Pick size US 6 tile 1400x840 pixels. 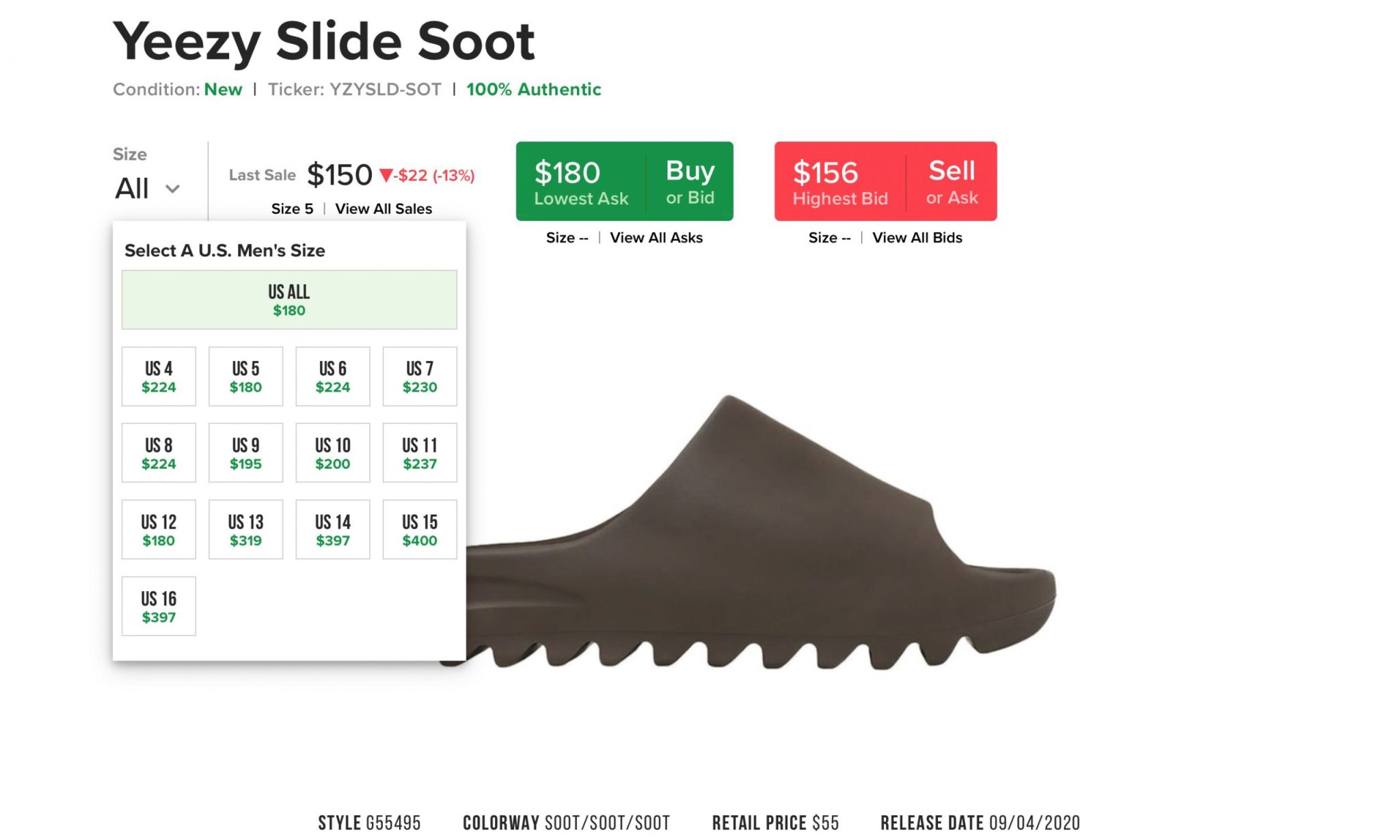pos(333,377)
